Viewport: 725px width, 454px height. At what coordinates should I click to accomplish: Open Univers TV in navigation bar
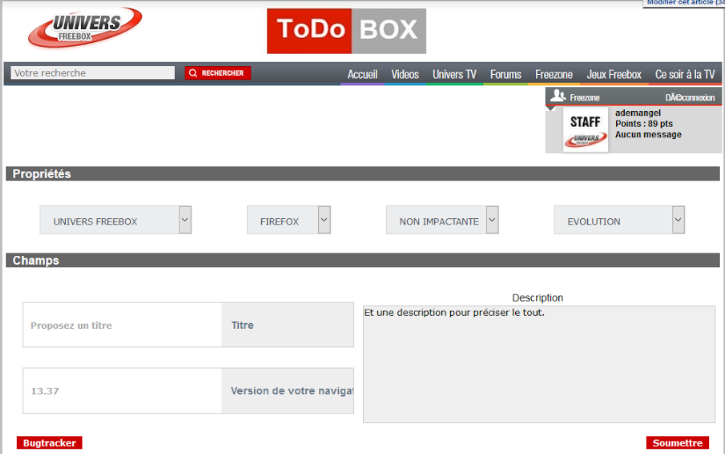454,74
